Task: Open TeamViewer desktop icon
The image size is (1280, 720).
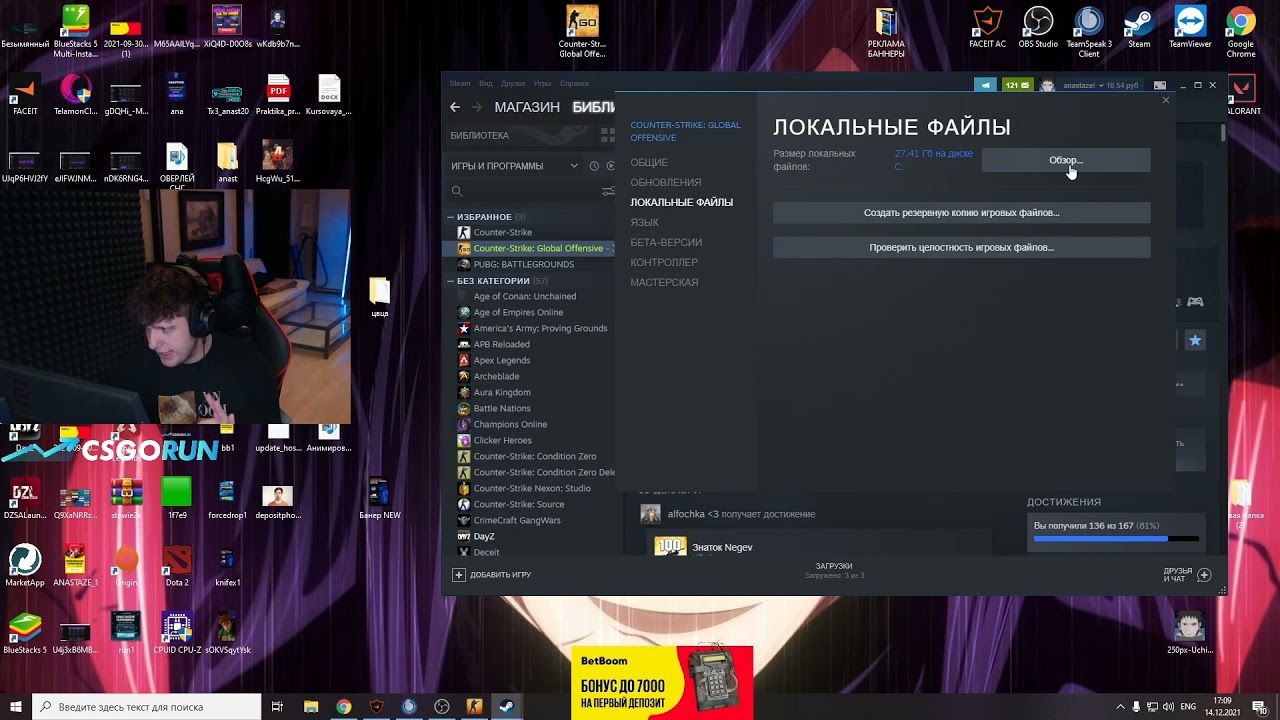Action: (x=1190, y=27)
